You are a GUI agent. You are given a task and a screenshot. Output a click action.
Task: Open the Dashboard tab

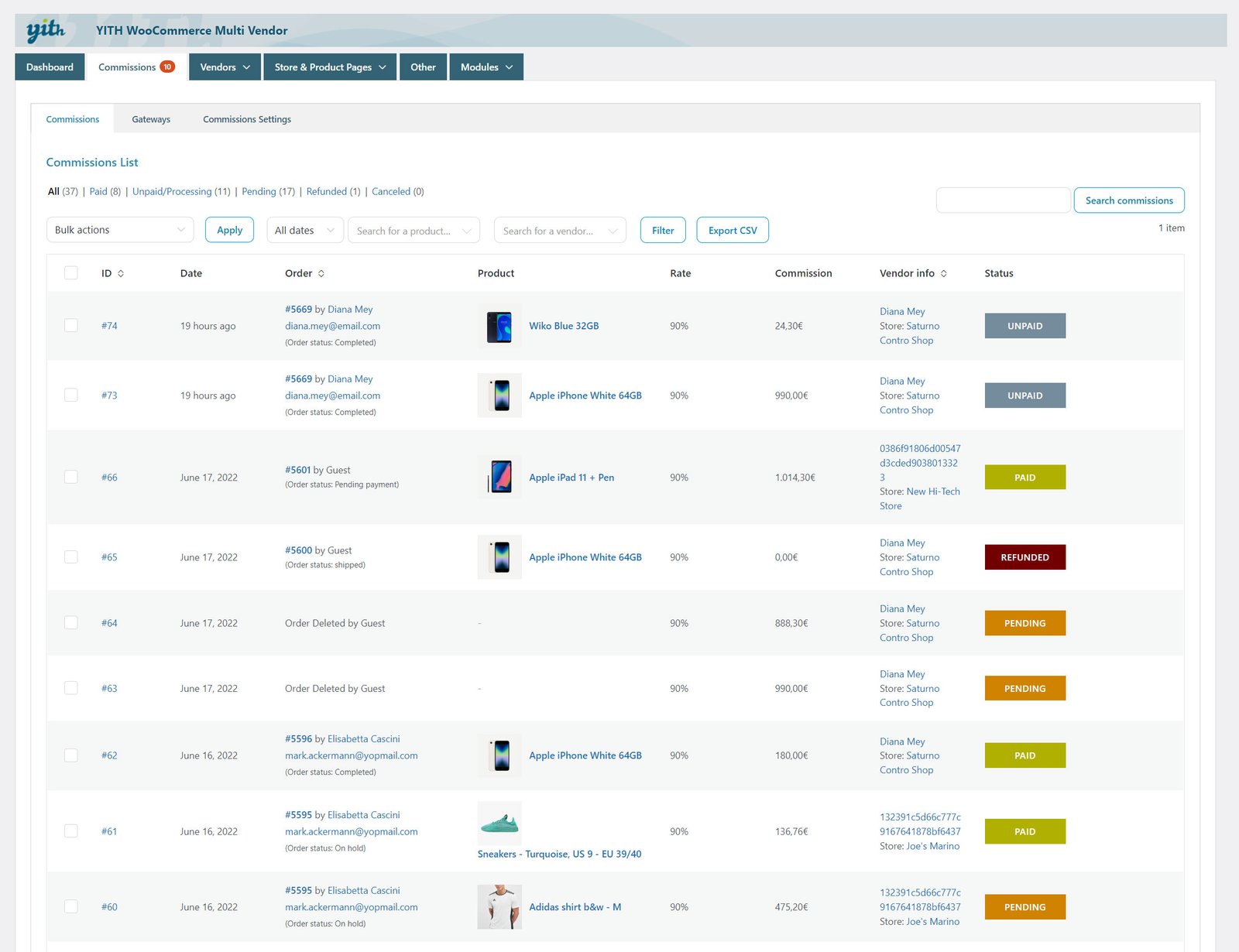click(50, 67)
